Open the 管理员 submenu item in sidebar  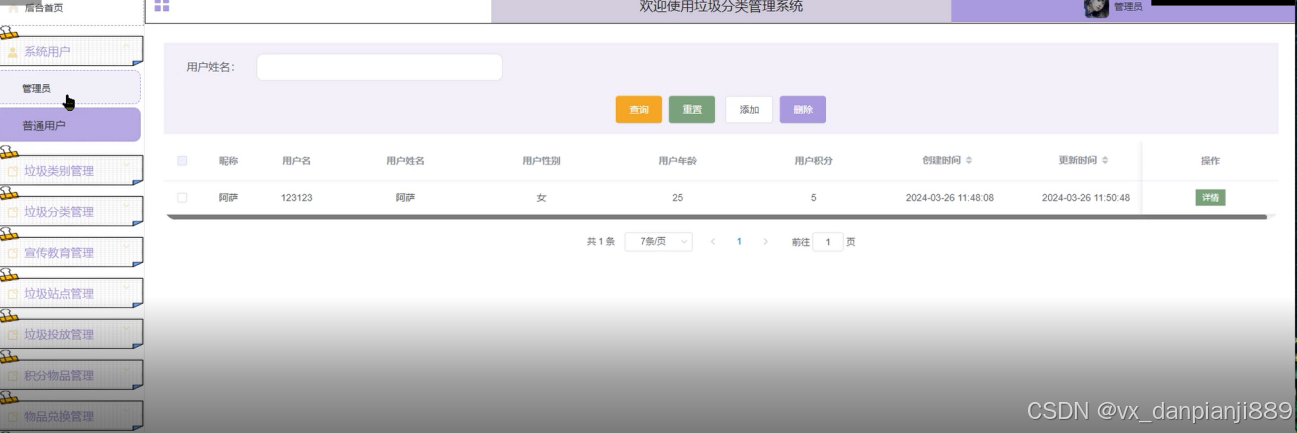(70, 88)
